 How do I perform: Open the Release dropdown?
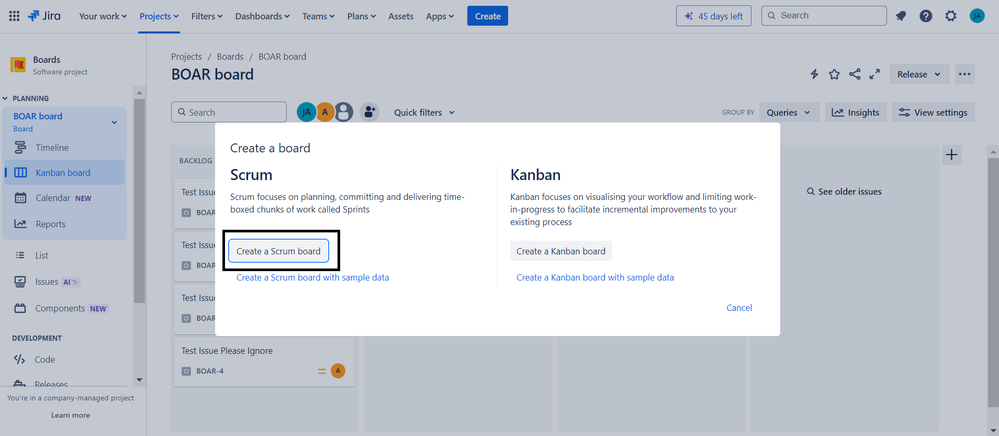coord(919,75)
